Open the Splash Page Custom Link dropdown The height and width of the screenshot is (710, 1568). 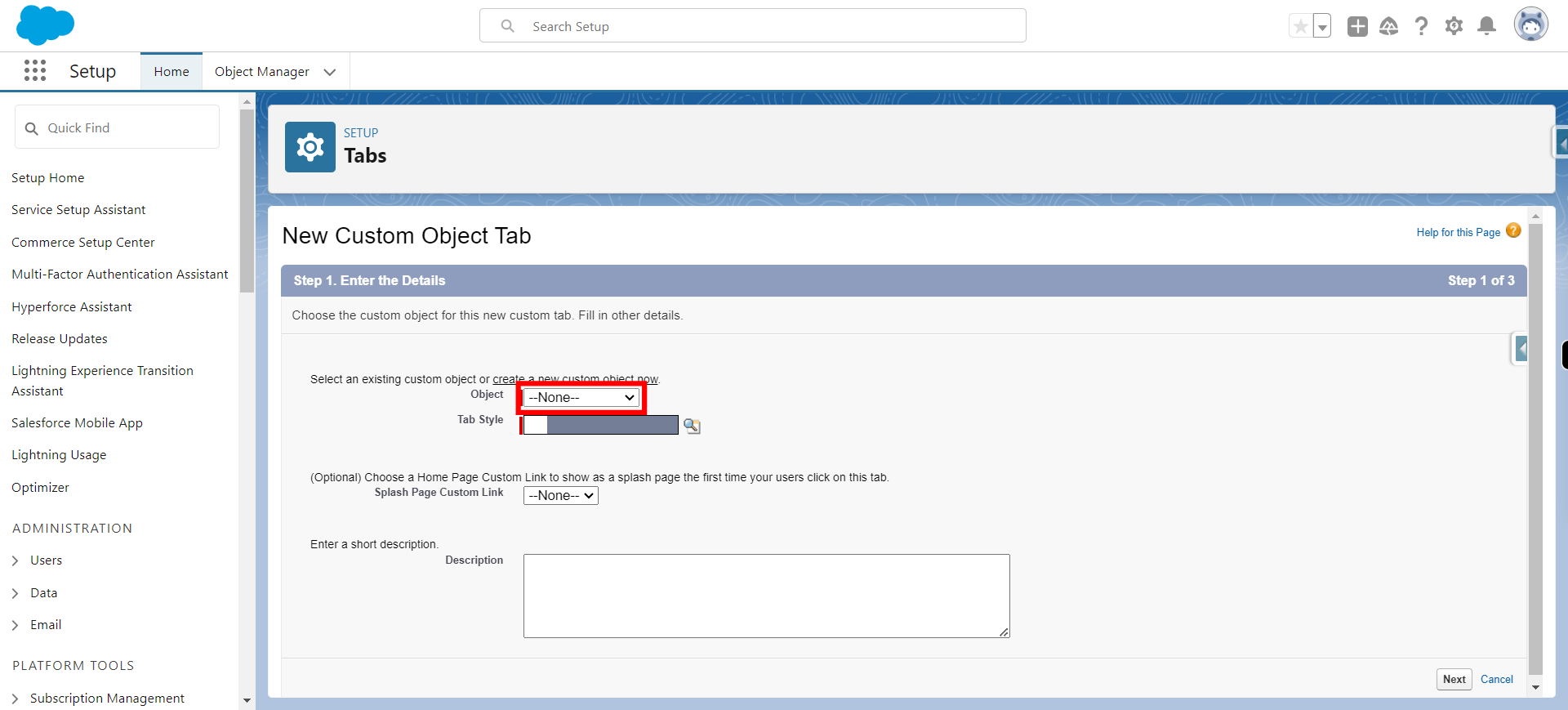coord(561,496)
